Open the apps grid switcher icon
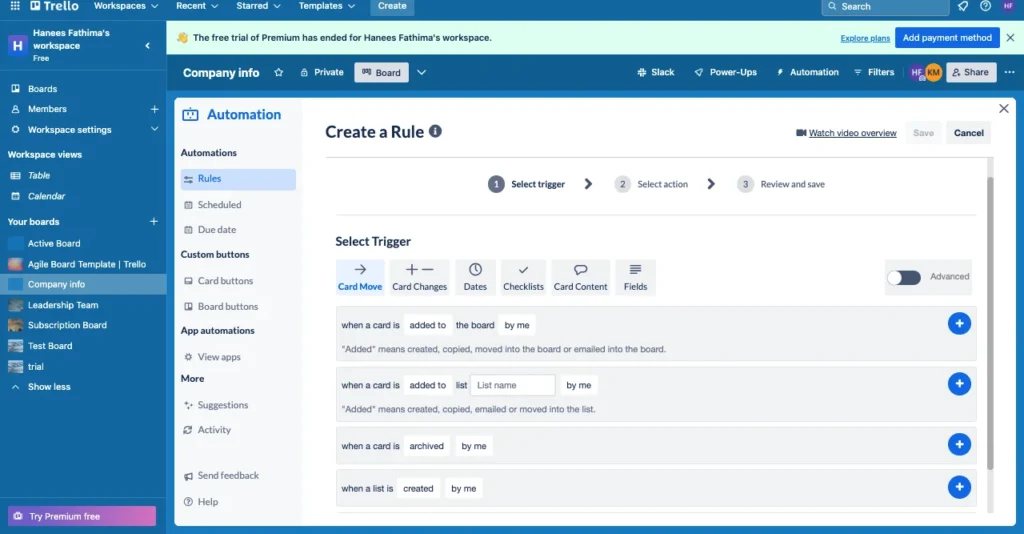Image resolution: width=1024 pixels, height=534 pixels. [x=14, y=6]
